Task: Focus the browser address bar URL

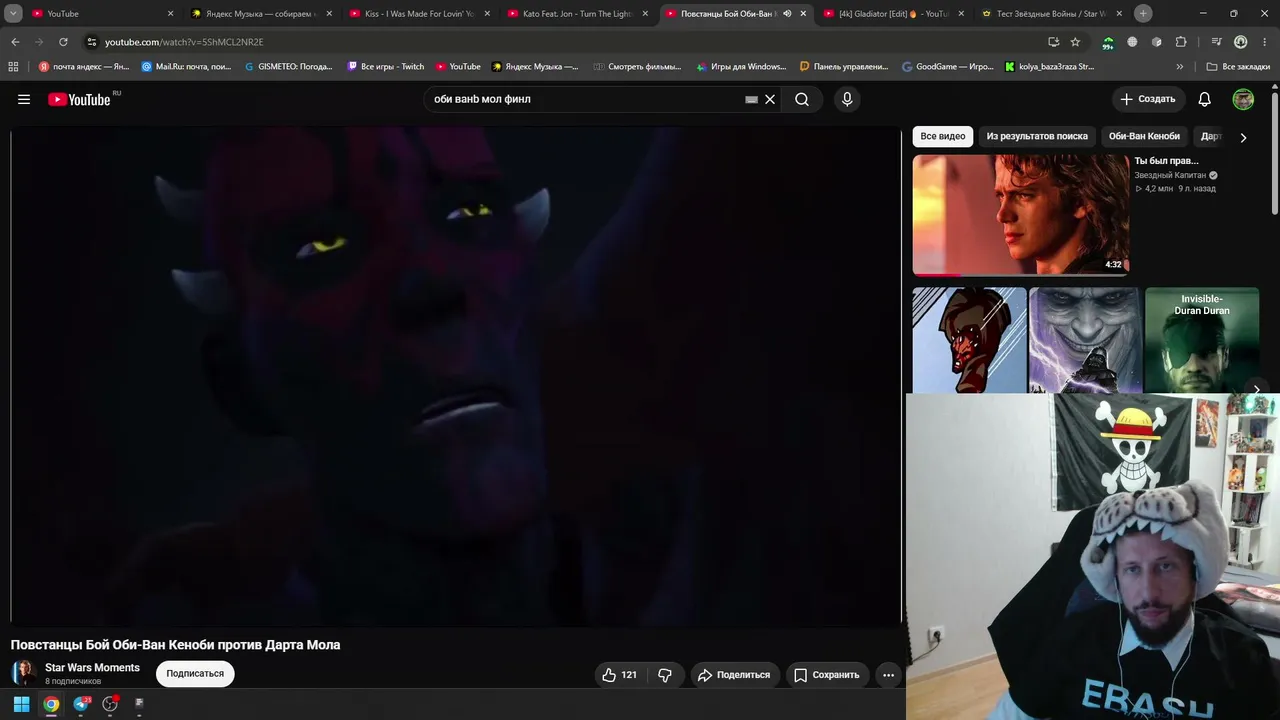Action: coord(184,42)
